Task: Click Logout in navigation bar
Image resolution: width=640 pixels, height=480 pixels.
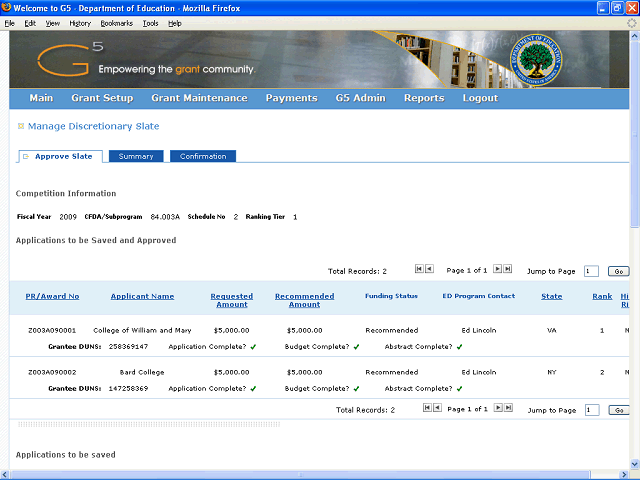Action: (480, 98)
